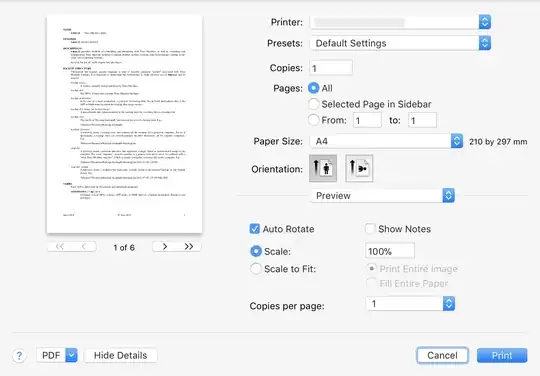This screenshot has height=376, width=540.
Task: Open help with question mark button
Action: tap(19, 356)
